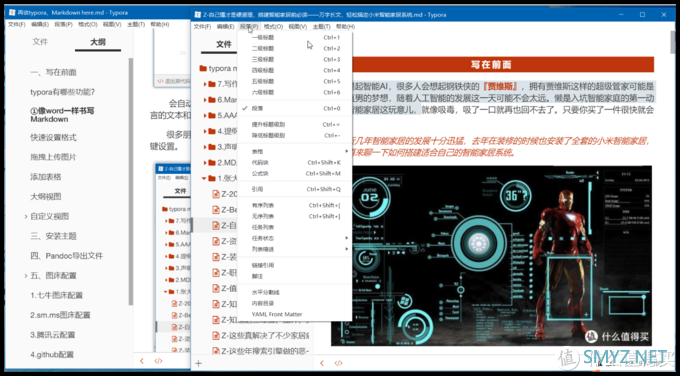Switch to 大纲 tab in back window sidebar
The width and height of the screenshot is (680, 376).
click(98, 42)
